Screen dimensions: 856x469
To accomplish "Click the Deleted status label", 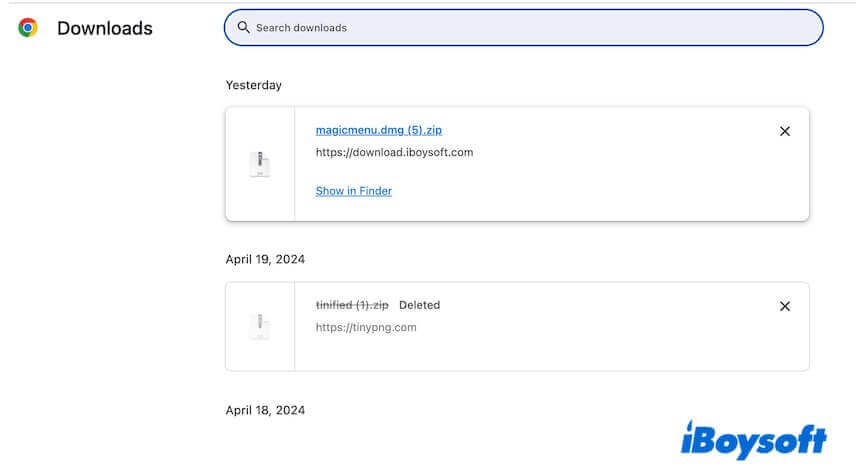I will click(419, 305).
